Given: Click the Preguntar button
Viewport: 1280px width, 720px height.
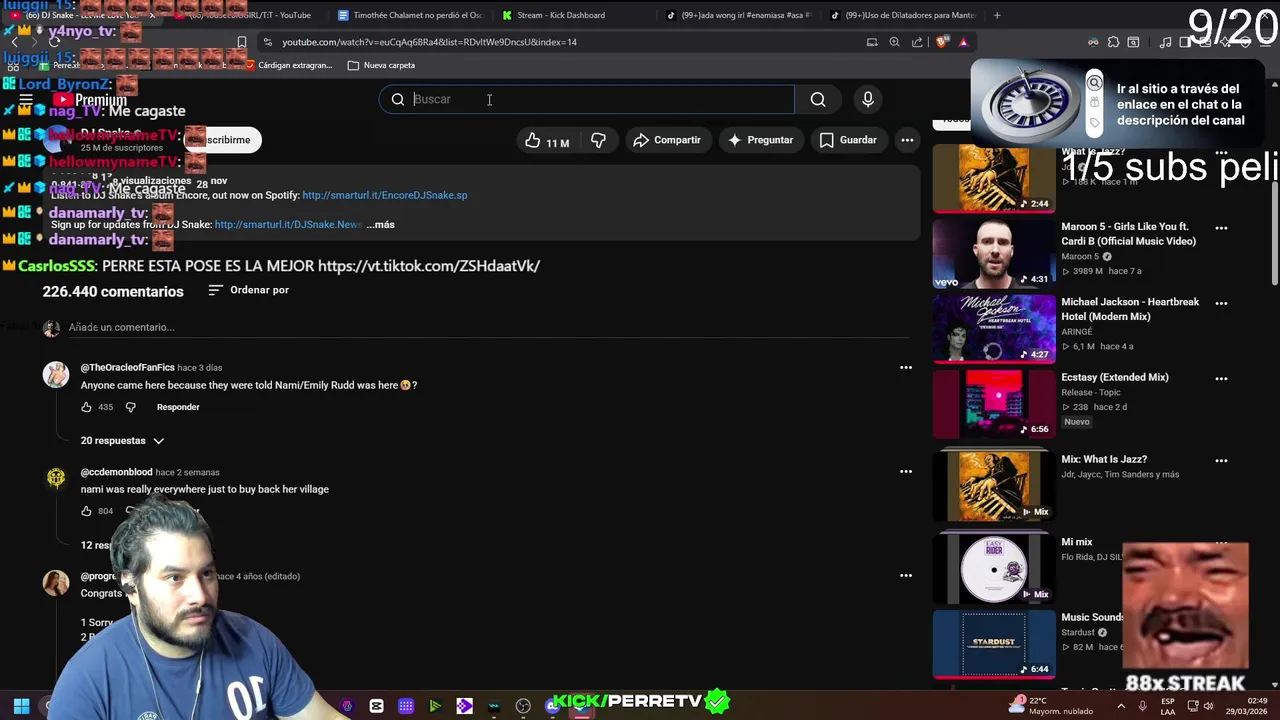Looking at the screenshot, I should pos(760,140).
